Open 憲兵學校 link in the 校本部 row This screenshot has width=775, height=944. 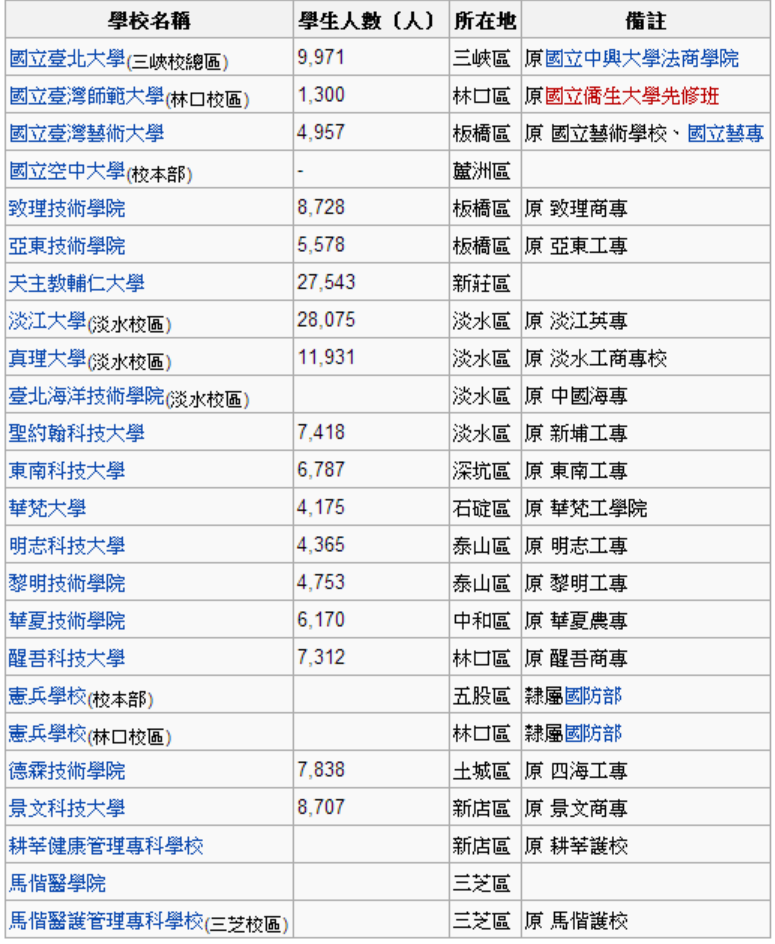48,695
